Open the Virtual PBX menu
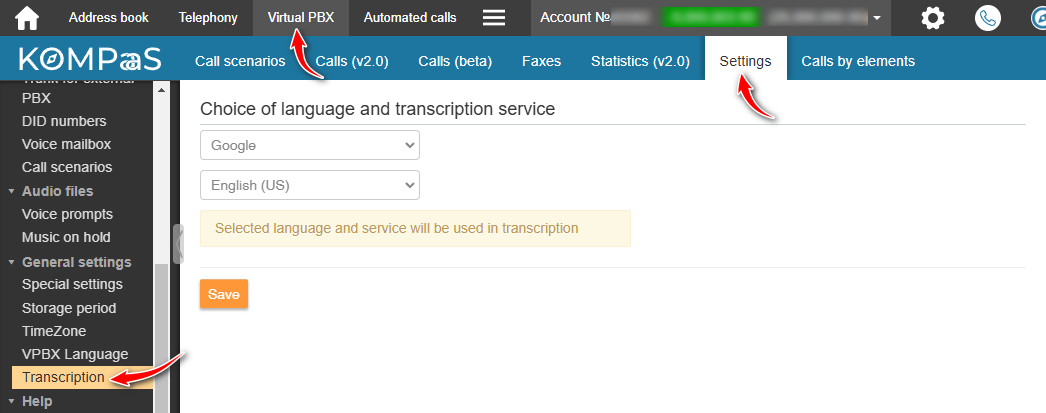The width and height of the screenshot is (1046, 413). pos(301,18)
